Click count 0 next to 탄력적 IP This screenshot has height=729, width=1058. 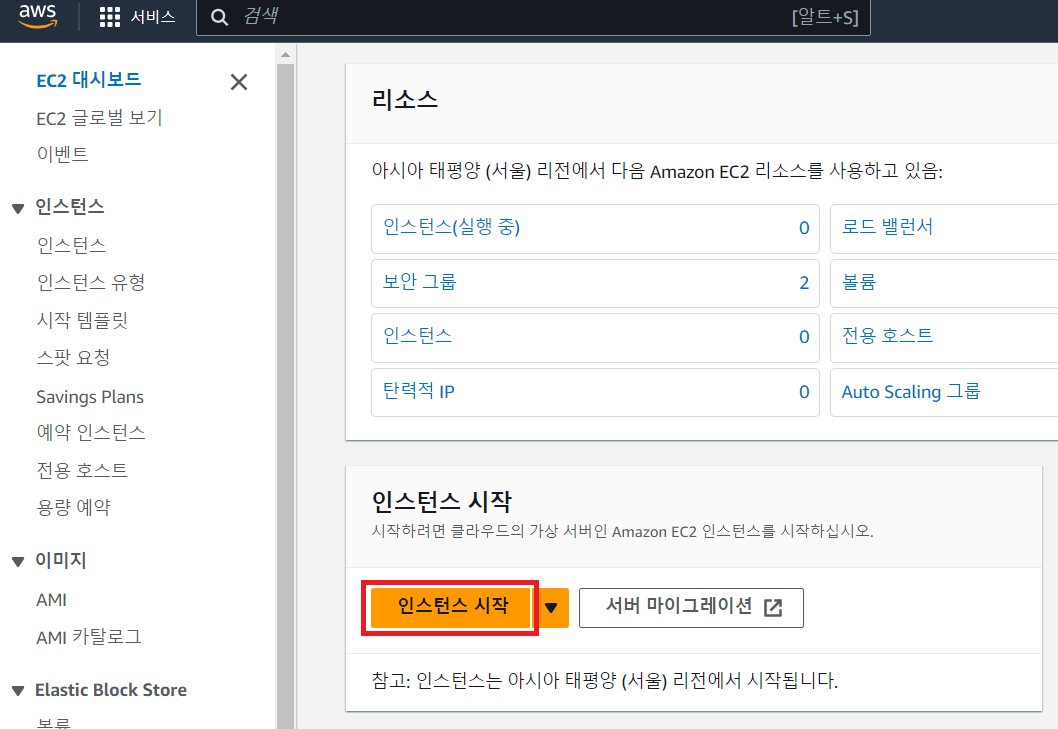(x=804, y=392)
